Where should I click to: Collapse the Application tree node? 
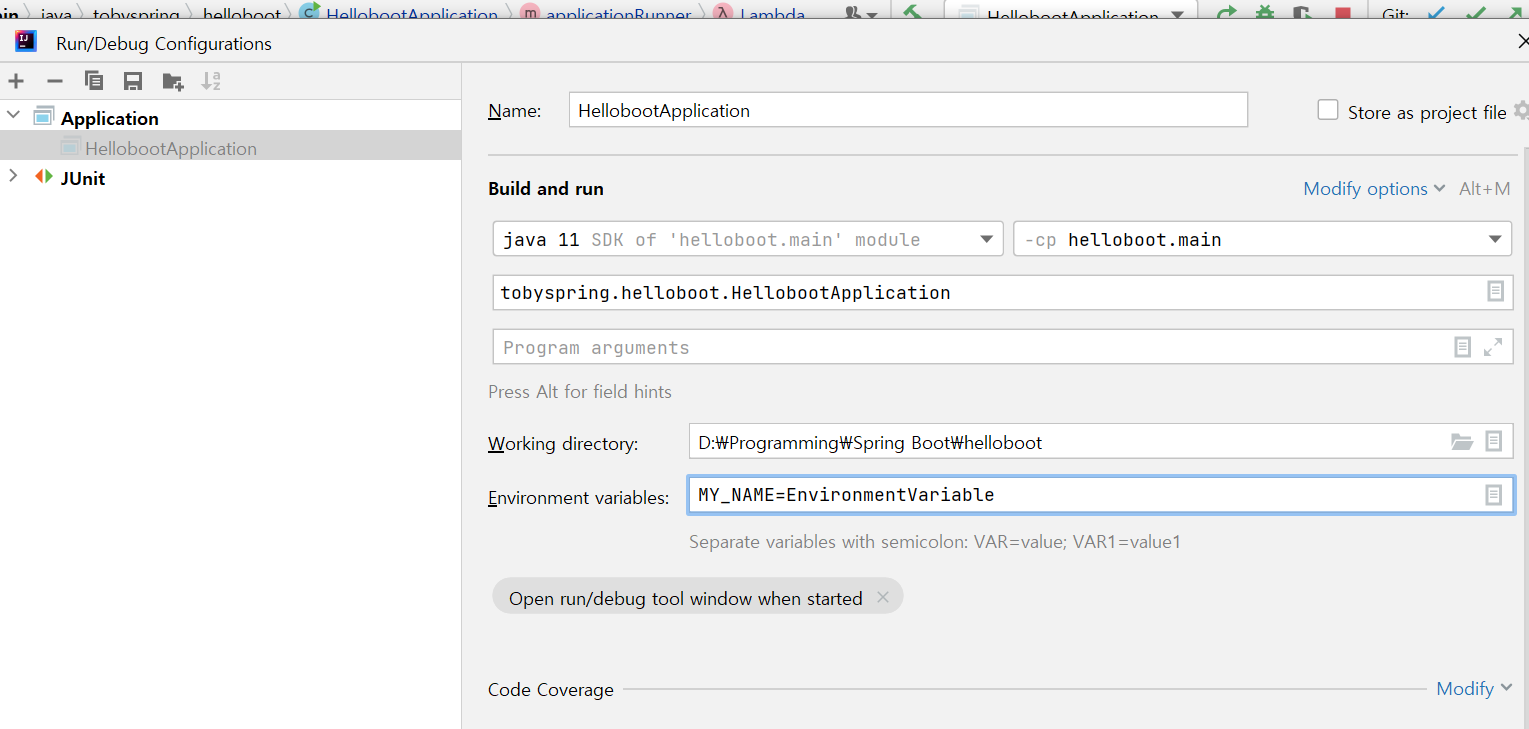[13, 115]
